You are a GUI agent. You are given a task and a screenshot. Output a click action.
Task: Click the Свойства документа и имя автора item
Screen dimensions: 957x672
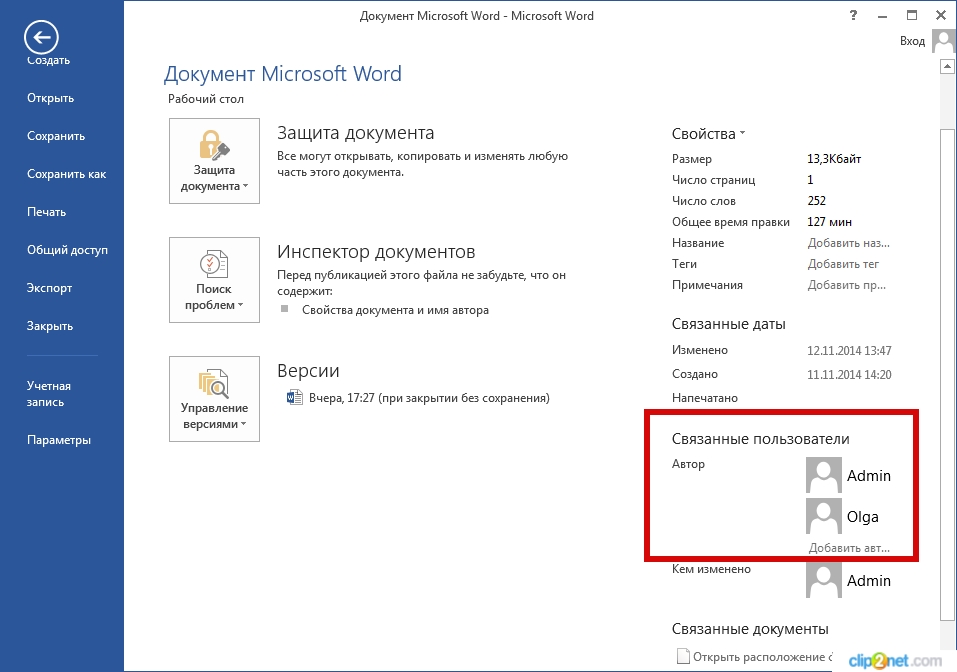pyautogui.click(x=395, y=310)
